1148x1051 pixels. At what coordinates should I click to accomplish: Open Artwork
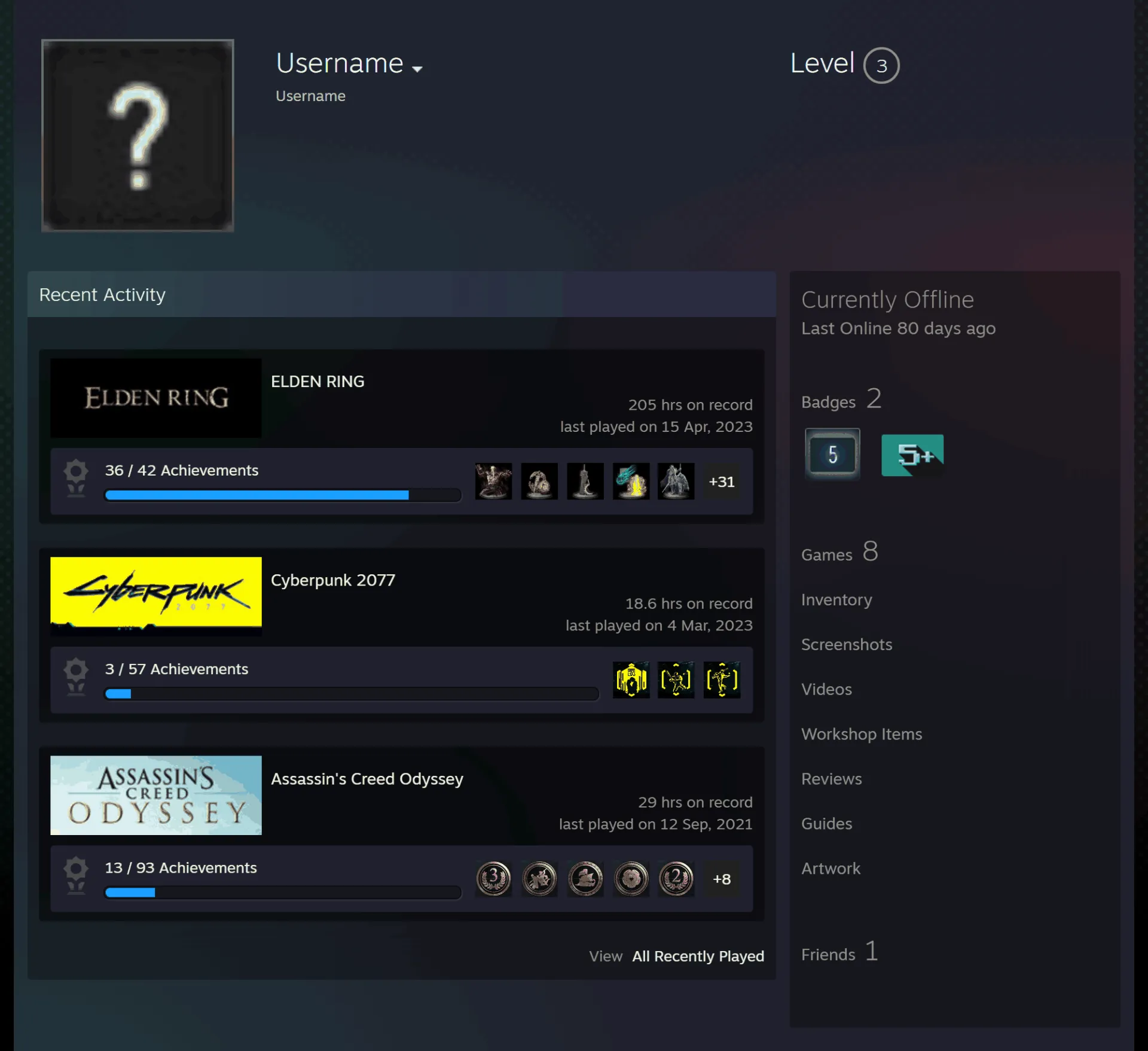831,869
